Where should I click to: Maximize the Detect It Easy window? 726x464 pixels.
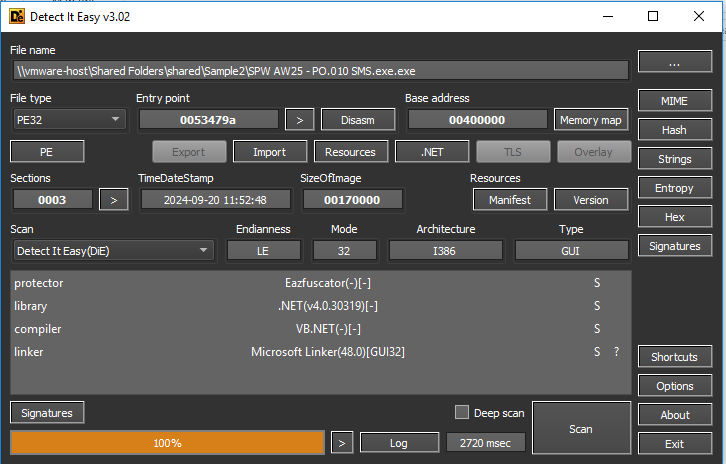coord(653,16)
